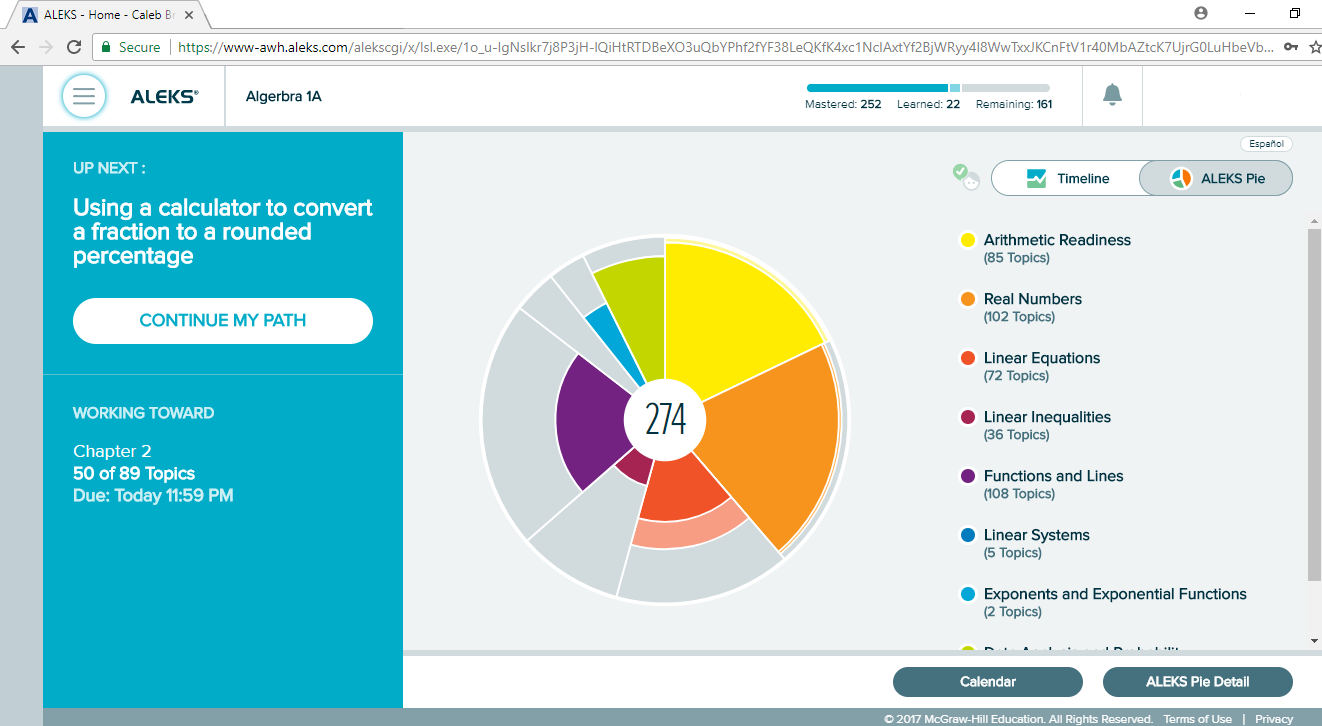Open the account profile icon

tap(1198, 13)
